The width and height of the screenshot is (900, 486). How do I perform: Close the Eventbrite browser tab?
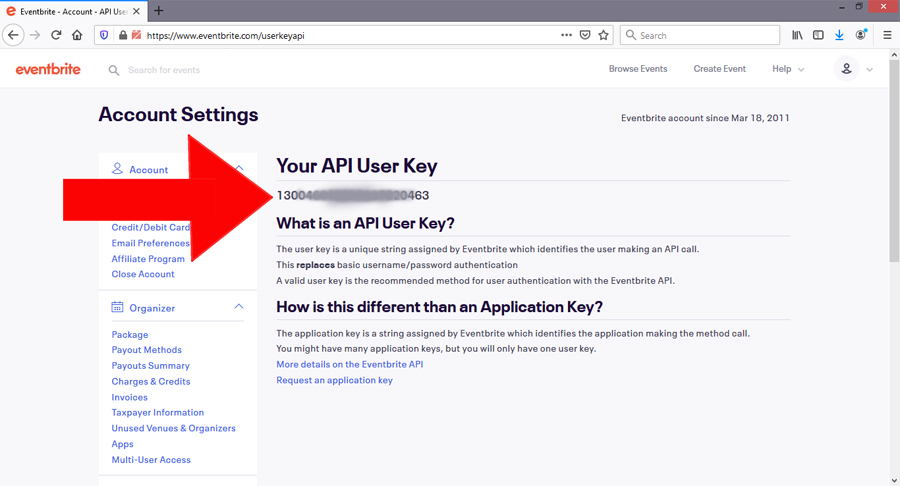click(x=136, y=11)
